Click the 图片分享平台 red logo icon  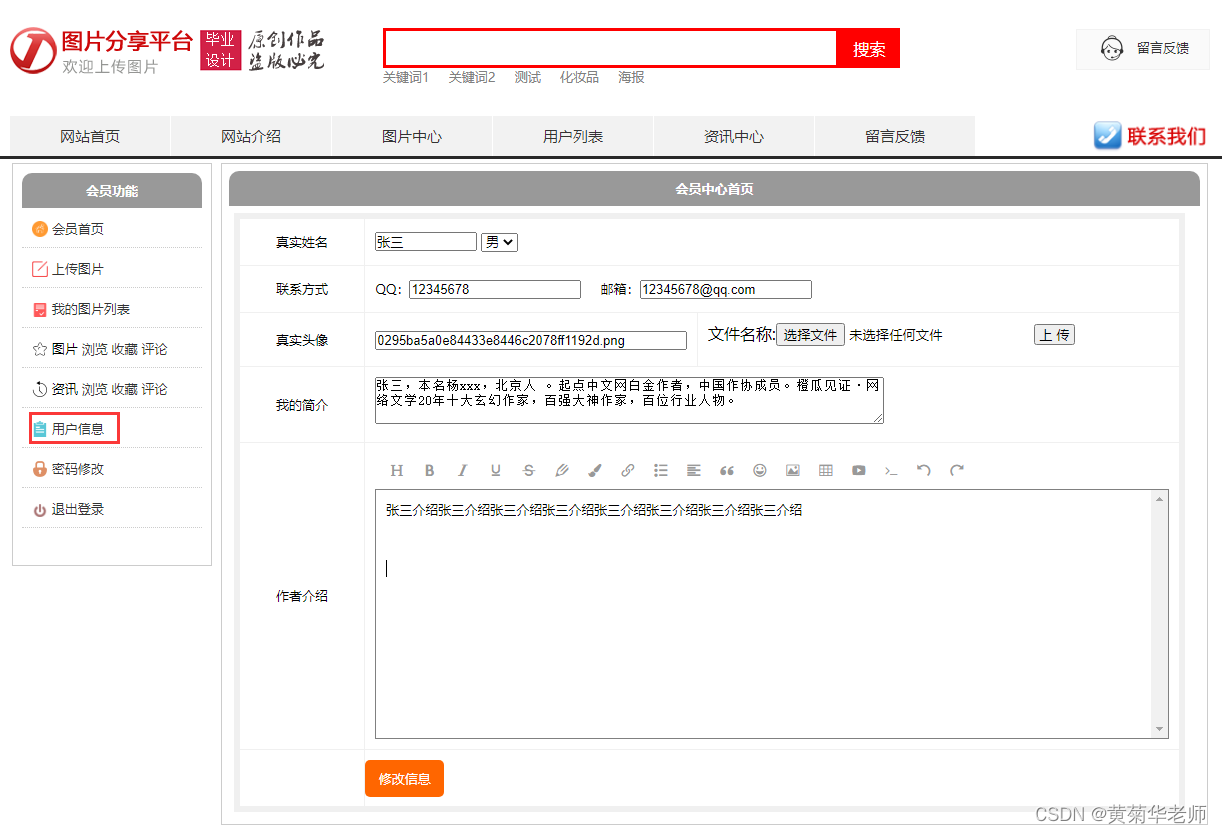[33, 50]
